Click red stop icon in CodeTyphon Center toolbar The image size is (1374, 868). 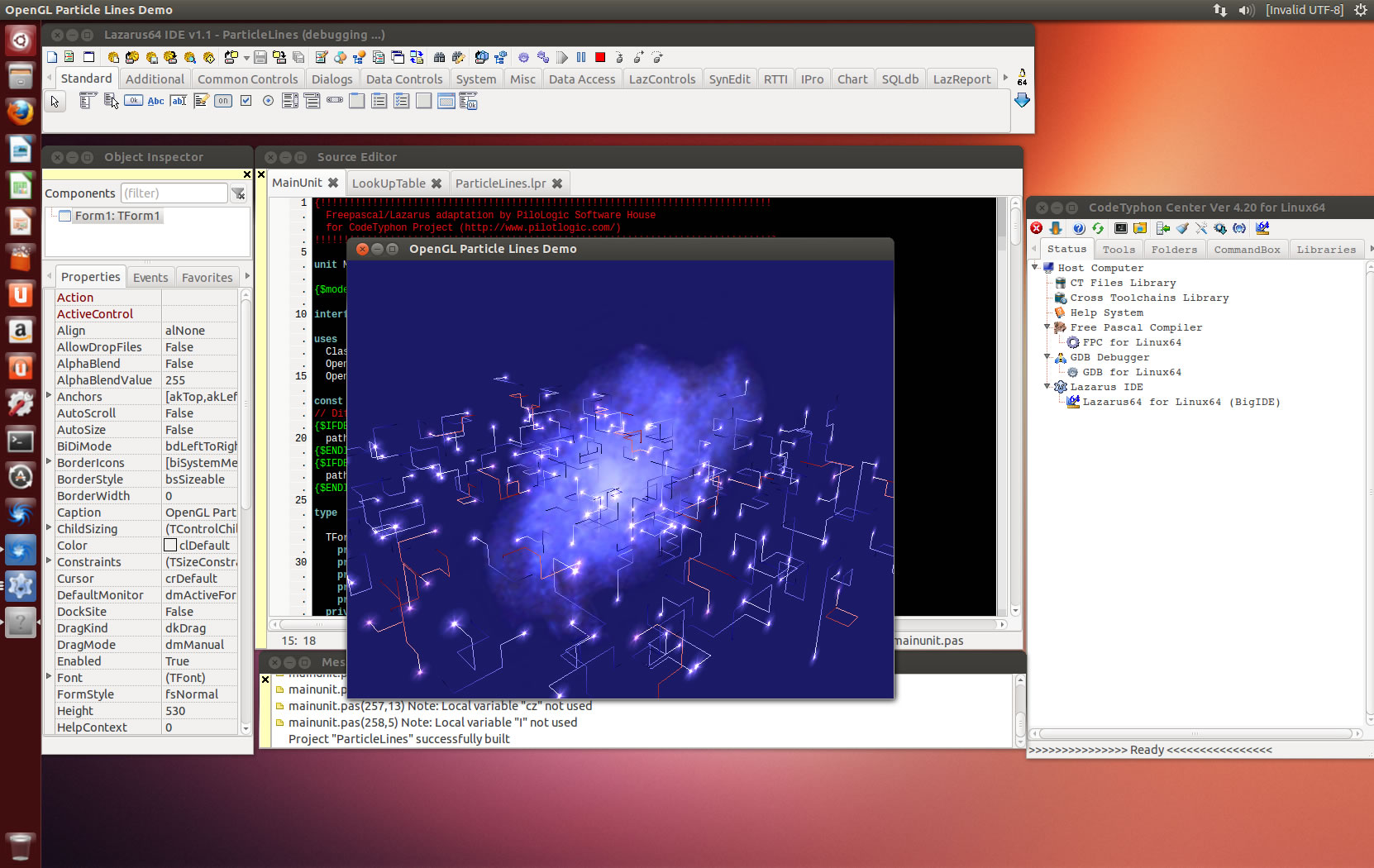pos(1036,228)
